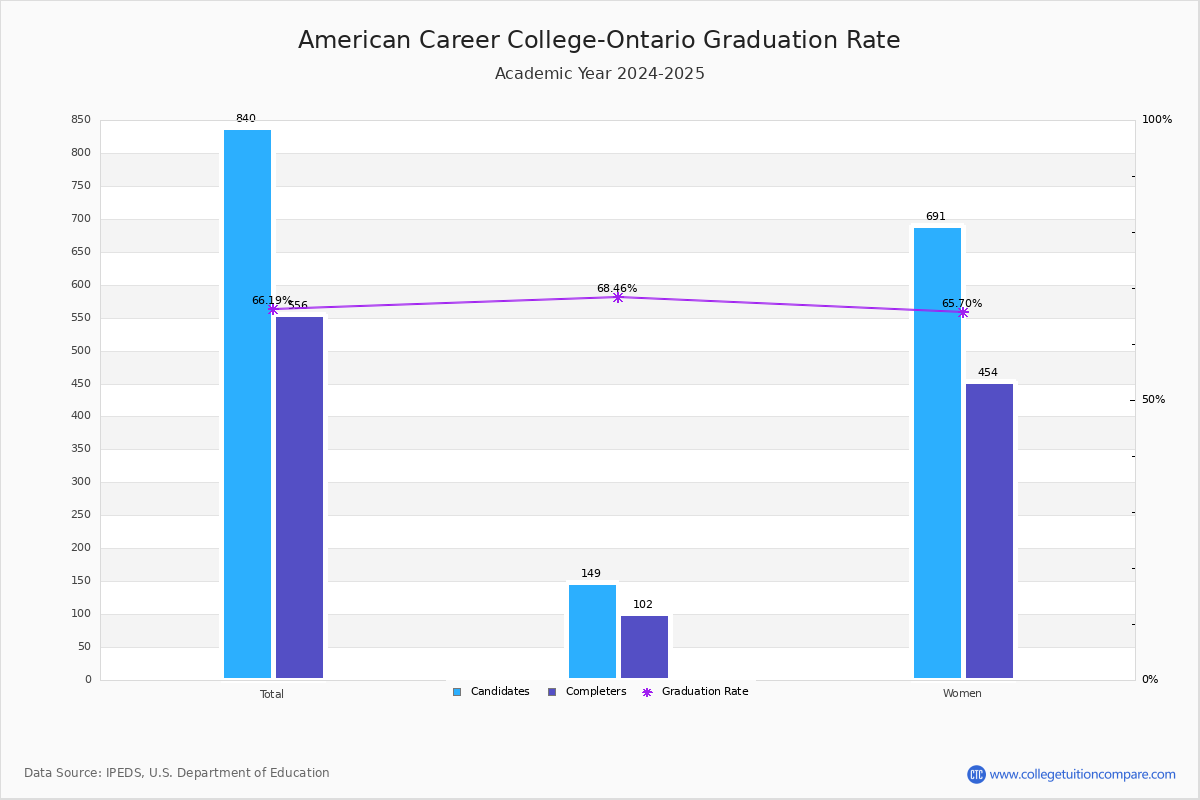Viewport: 1200px width, 800px height.
Task: Click the Total completers bar labeled 556
Action: click(300, 497)
